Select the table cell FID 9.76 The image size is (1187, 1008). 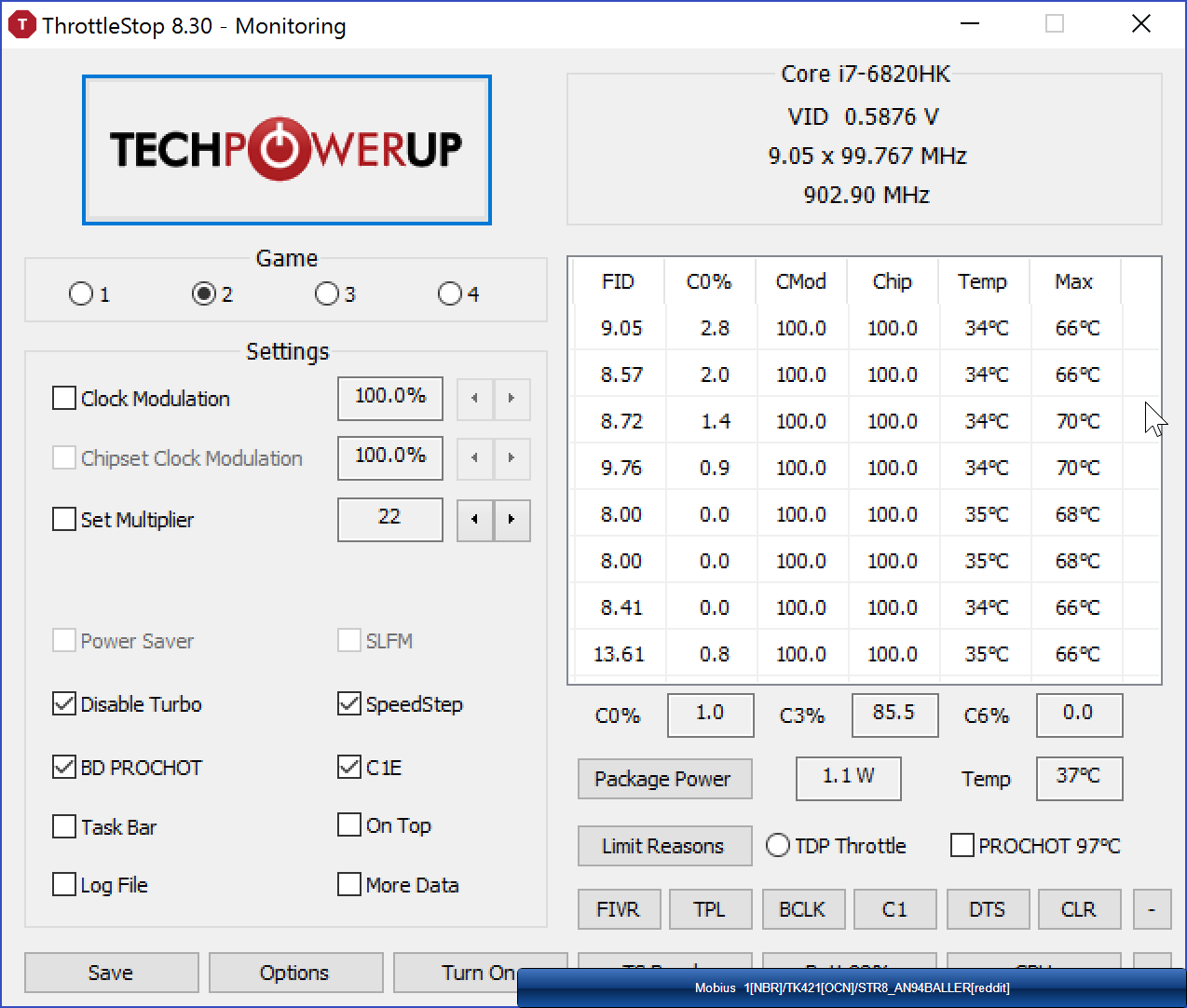tap(621, 468)
